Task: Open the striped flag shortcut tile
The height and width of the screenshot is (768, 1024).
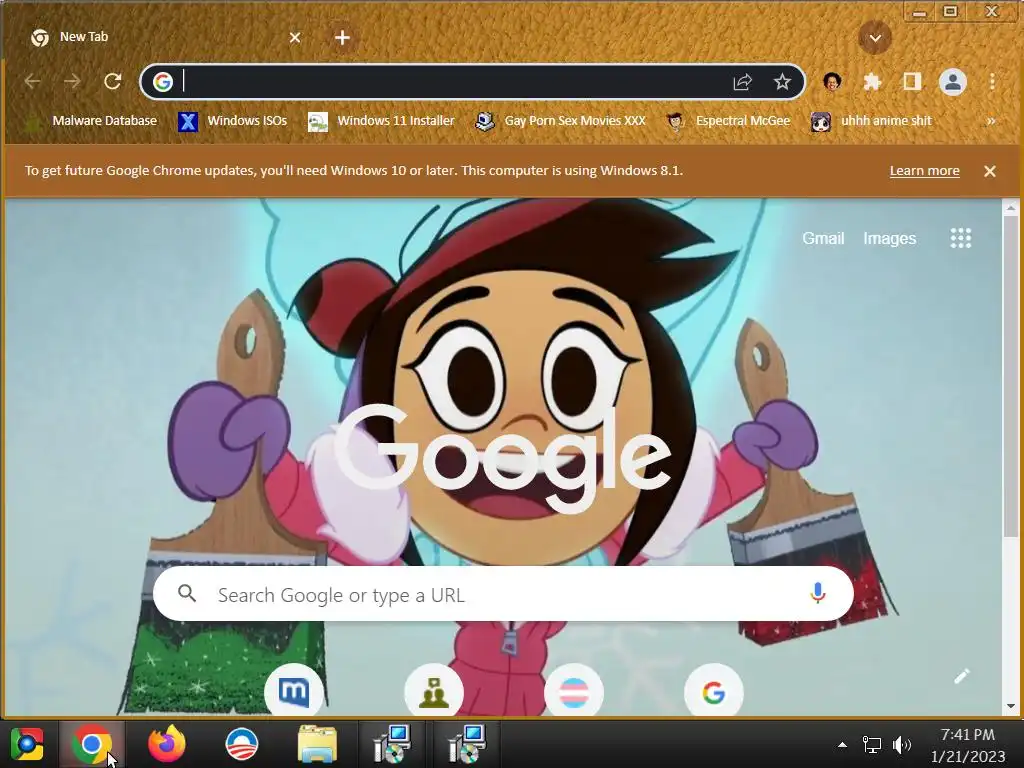Action: click(x=574, y=692)
